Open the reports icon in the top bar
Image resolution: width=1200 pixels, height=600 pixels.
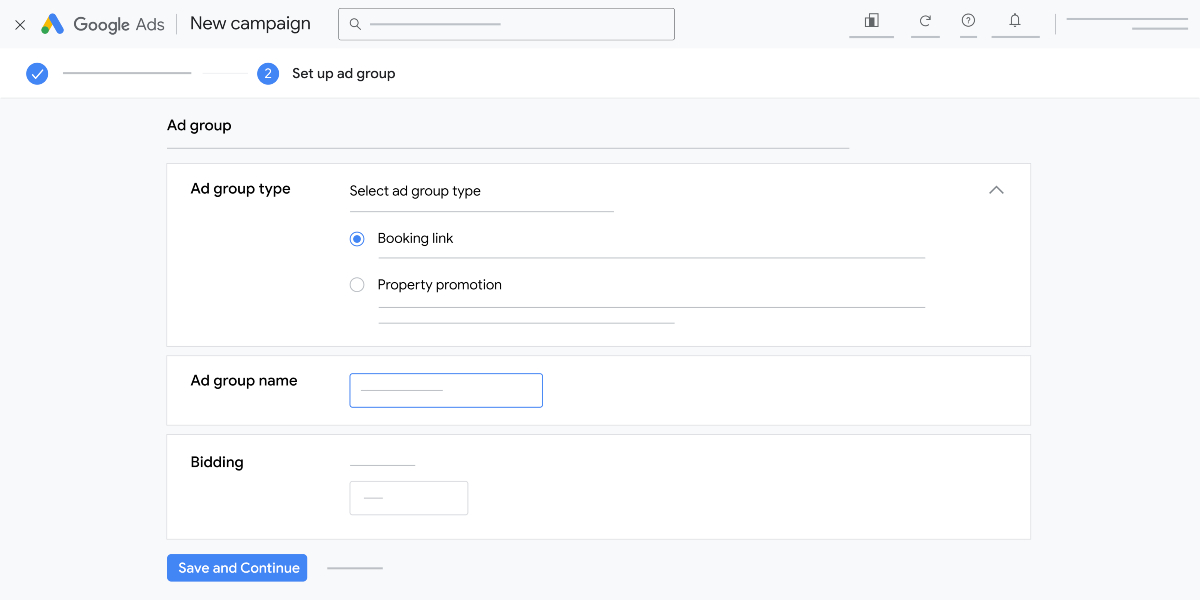870,22
